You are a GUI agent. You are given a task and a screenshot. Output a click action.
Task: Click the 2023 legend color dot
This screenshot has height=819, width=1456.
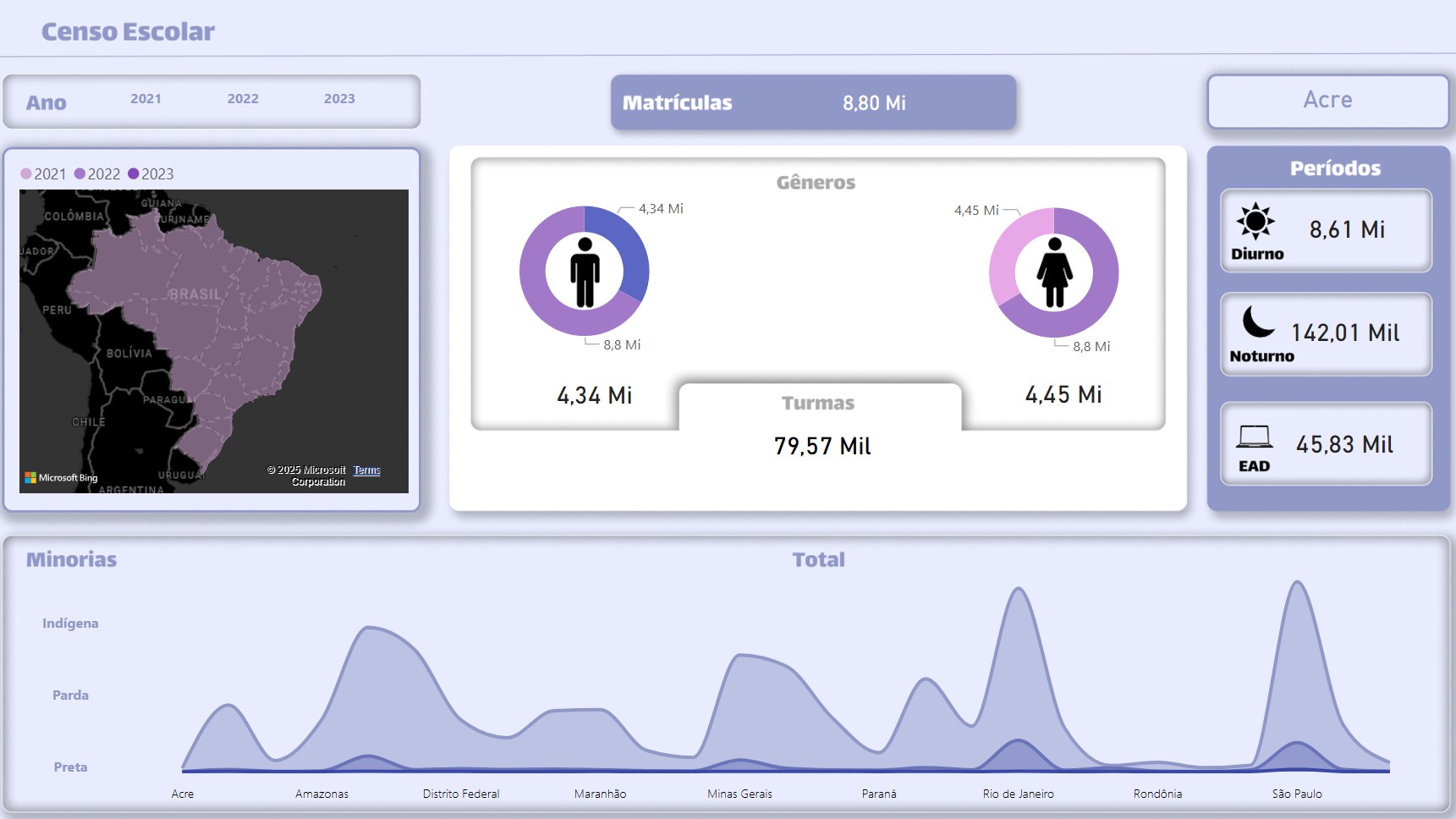(134, 174)
